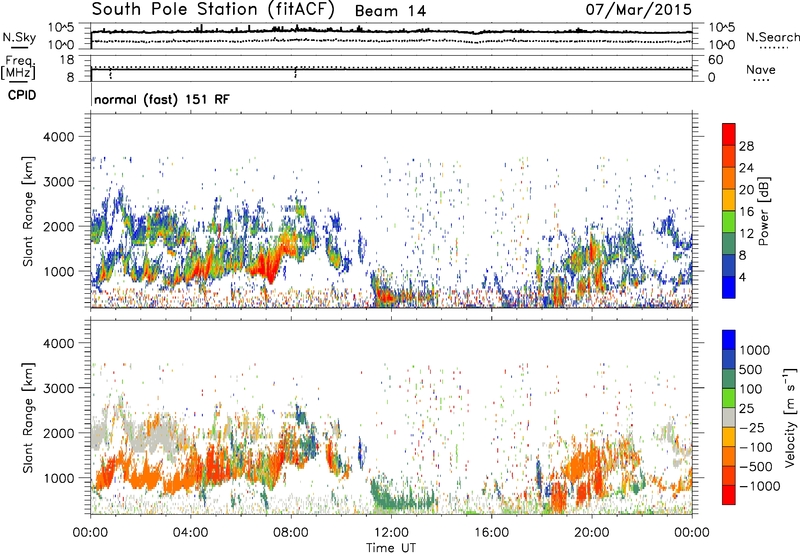Select the 'N.Search' legend label

tap(772, 37)
